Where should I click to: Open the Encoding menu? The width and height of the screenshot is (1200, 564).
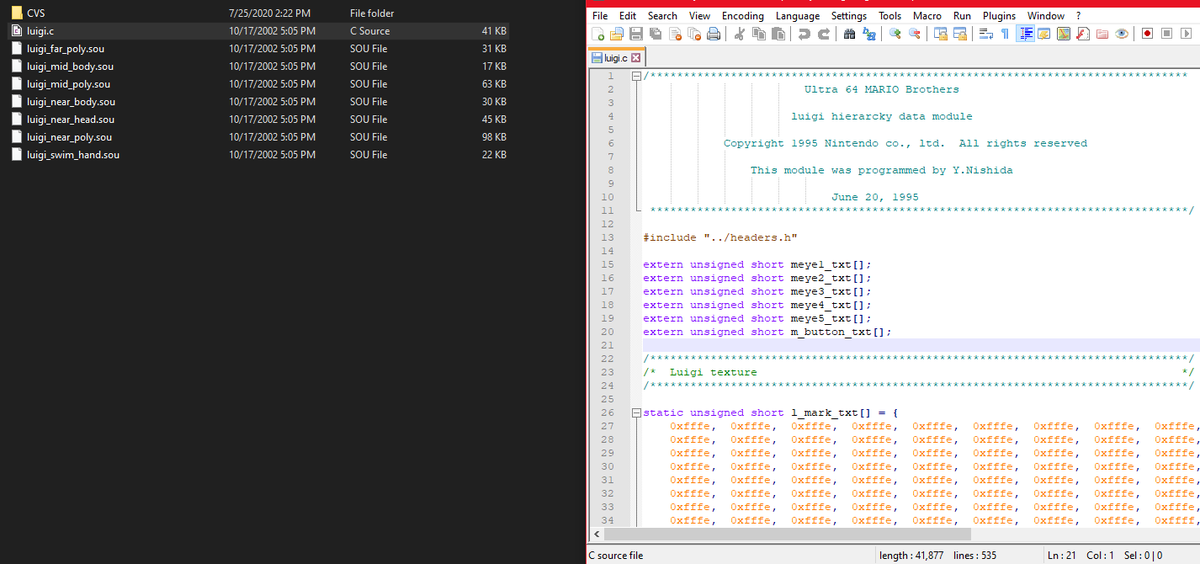point(743,16)
